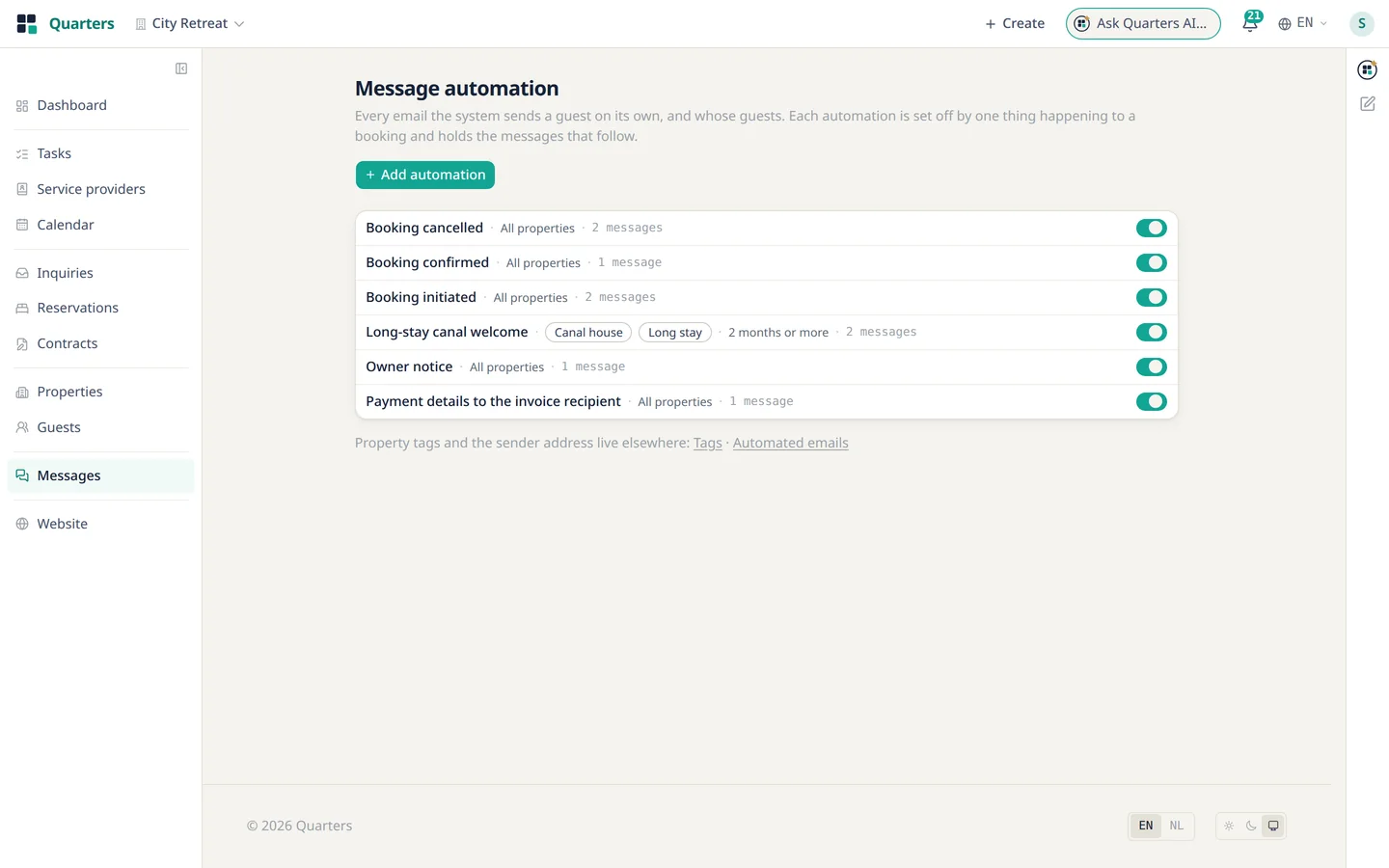Click the Inquiries inbox icon
Screen dimensions: 1389x868
pos(22,273)
